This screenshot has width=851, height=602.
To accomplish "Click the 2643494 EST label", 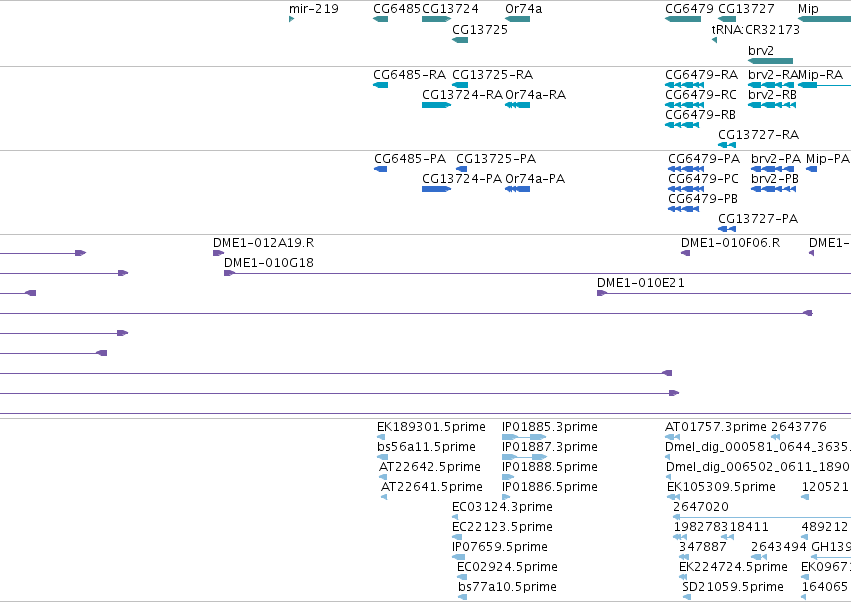I will [x=778, y=547].
